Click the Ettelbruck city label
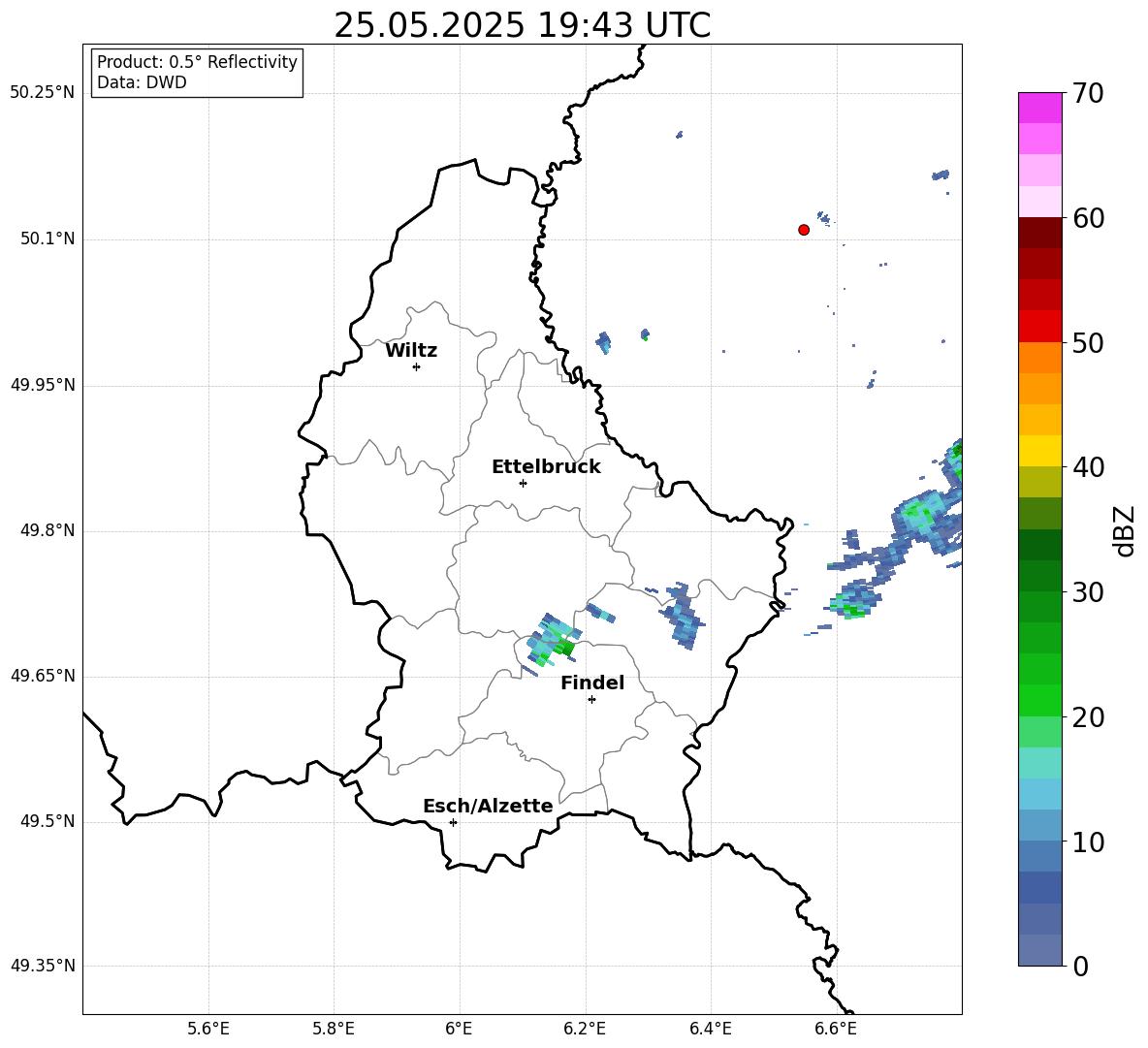This screenshot has width=1148, height=1048. (546, 467)
